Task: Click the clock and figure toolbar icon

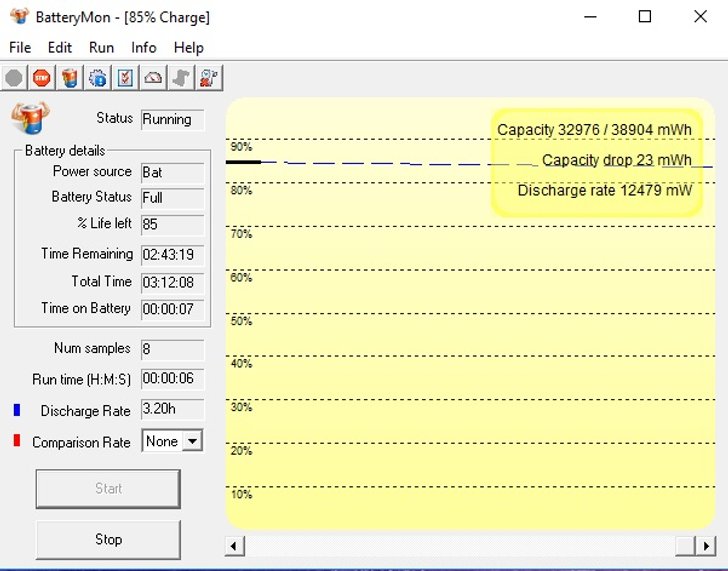Action: (209, 78)
